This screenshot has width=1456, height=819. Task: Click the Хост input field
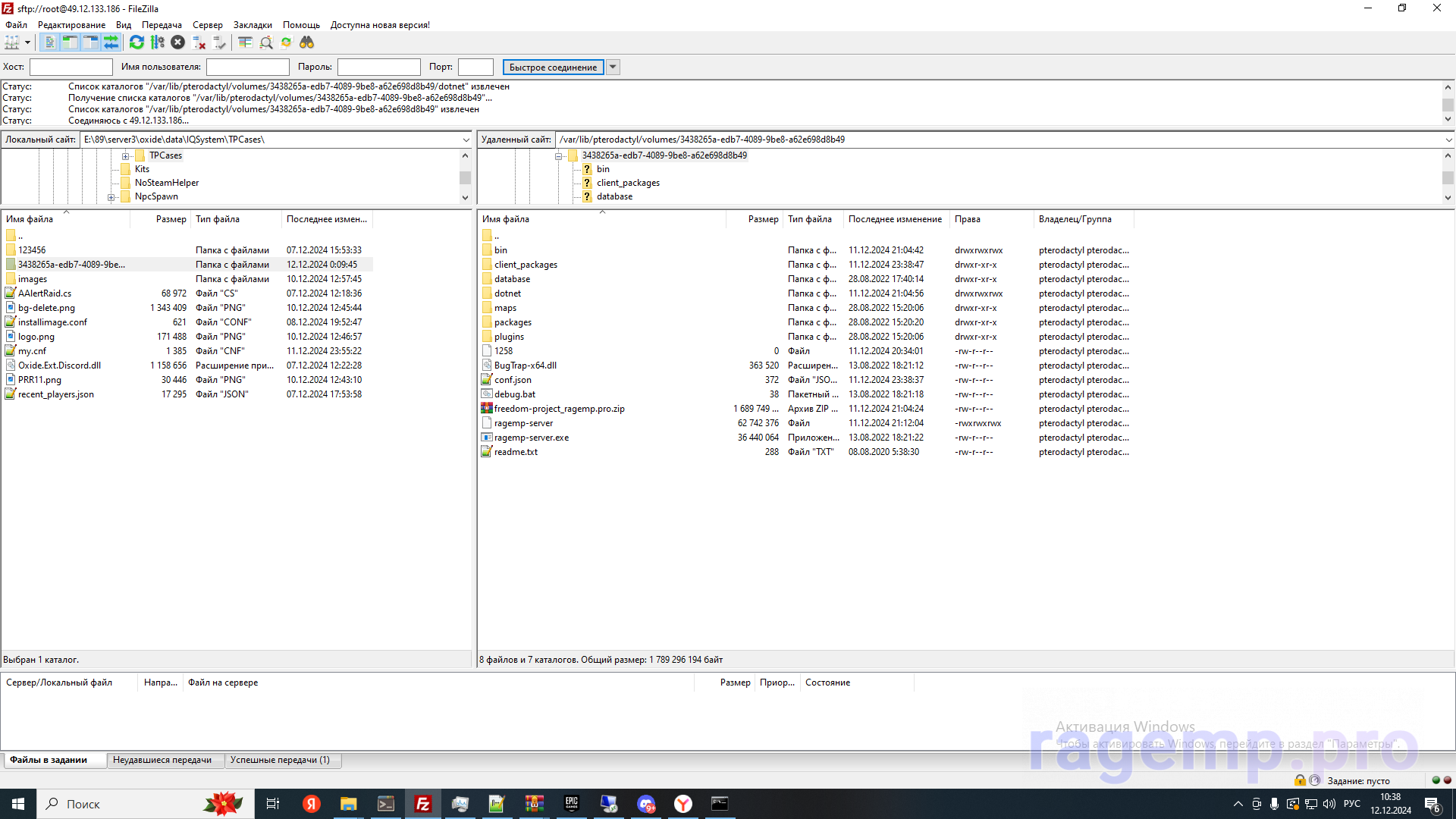pyautogui.click(x=71, y=67)
